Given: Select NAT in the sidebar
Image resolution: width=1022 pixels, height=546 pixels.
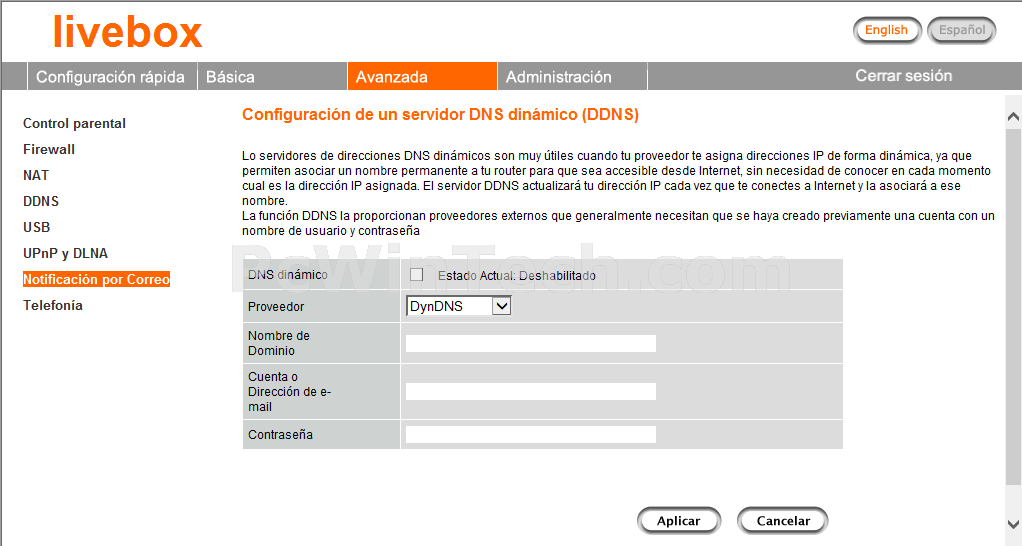Looking at the screenshot, I should click(x=36, y=175).
